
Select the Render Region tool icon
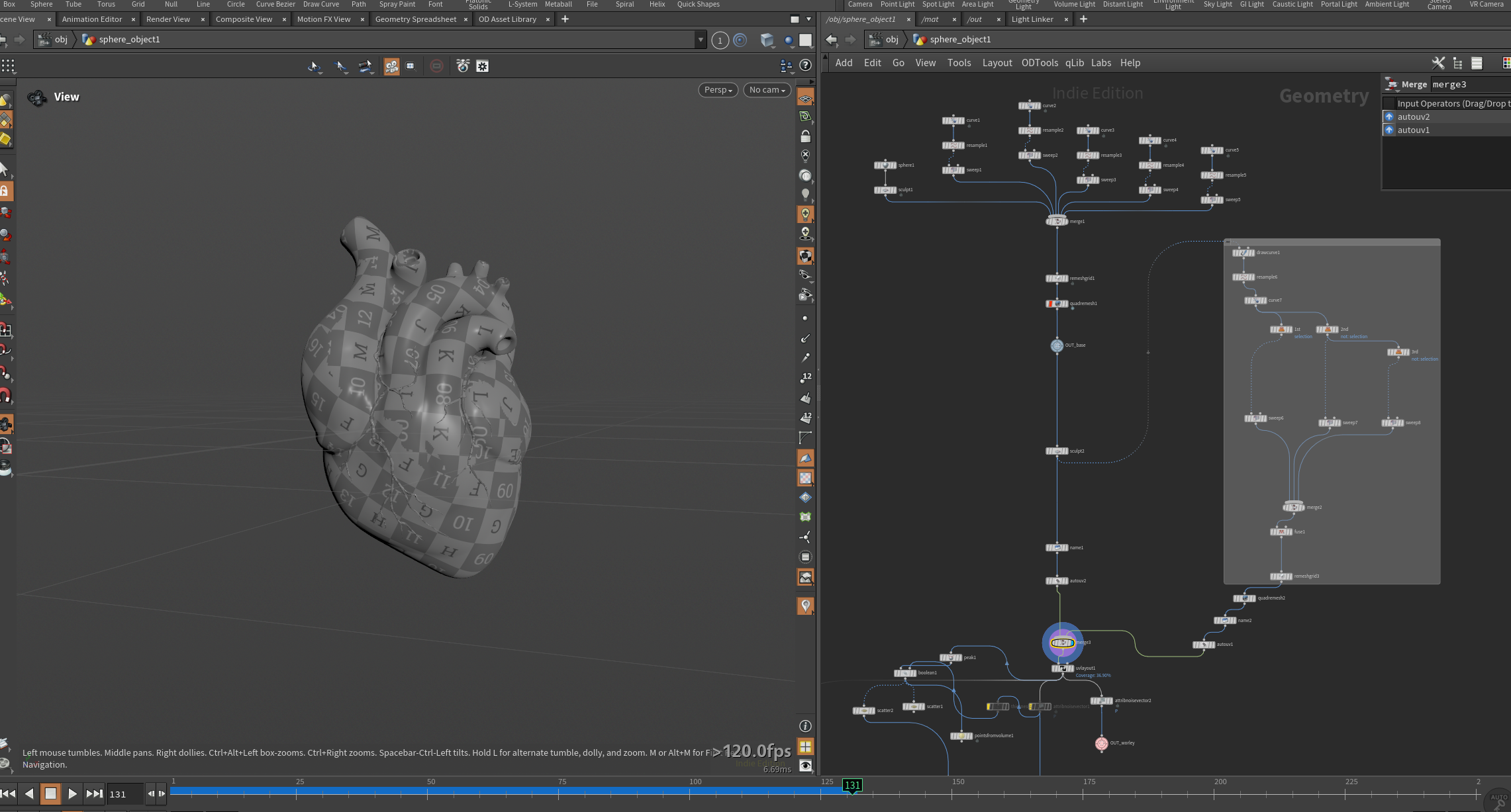click(x=410, y=66)
